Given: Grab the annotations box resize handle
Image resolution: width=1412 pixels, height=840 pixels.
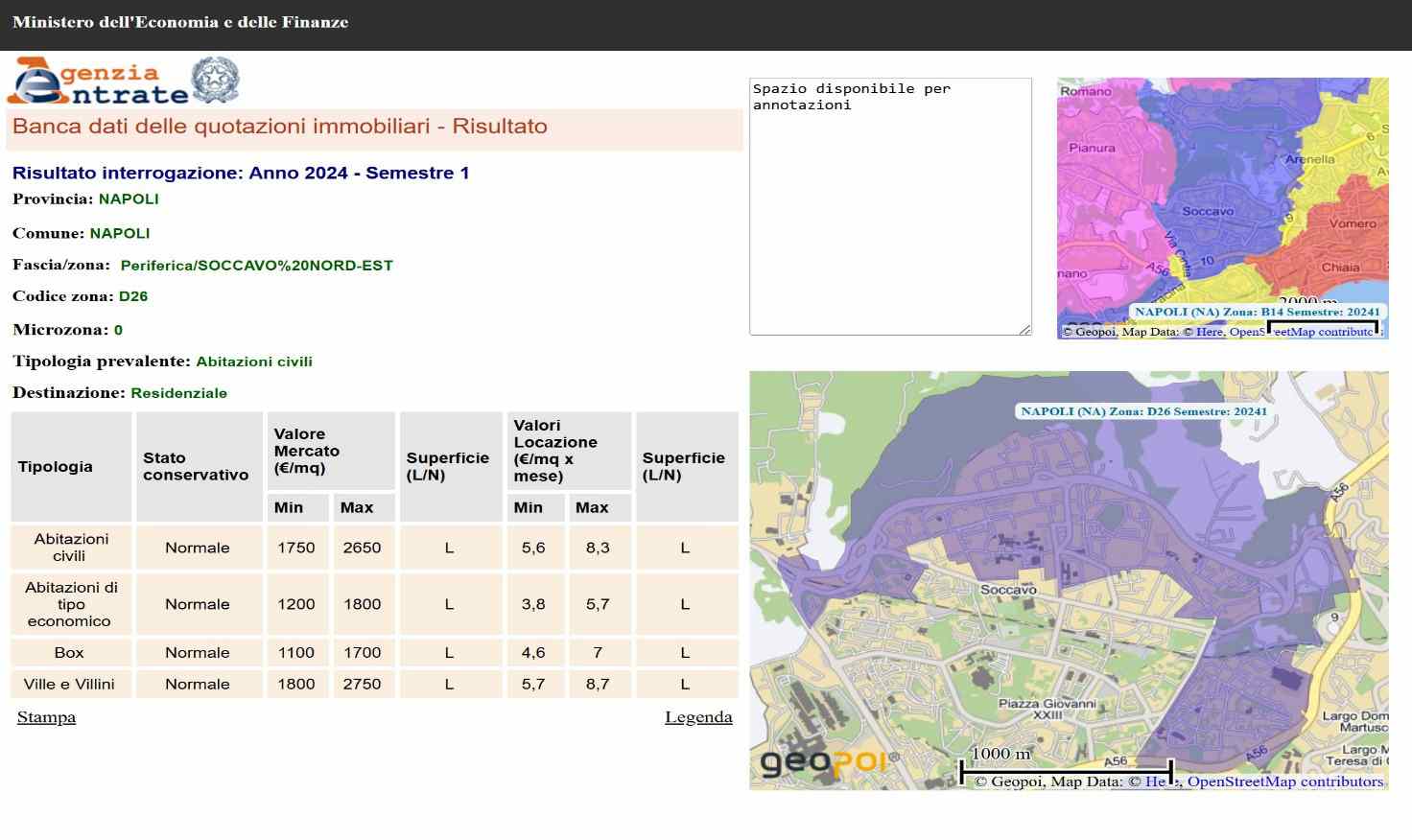Looking at the screenshot, I should click(1024, 329).
